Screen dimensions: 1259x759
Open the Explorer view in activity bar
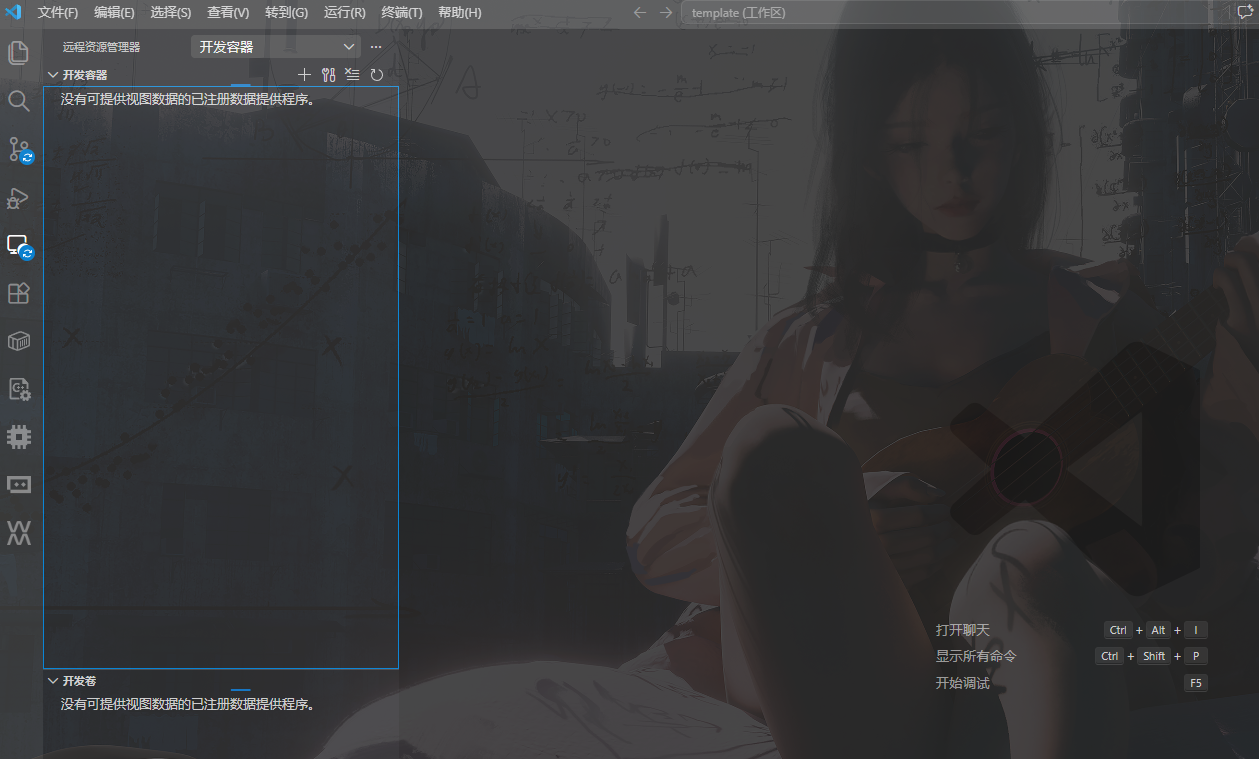pyautogui.click(x=19, y=52)
